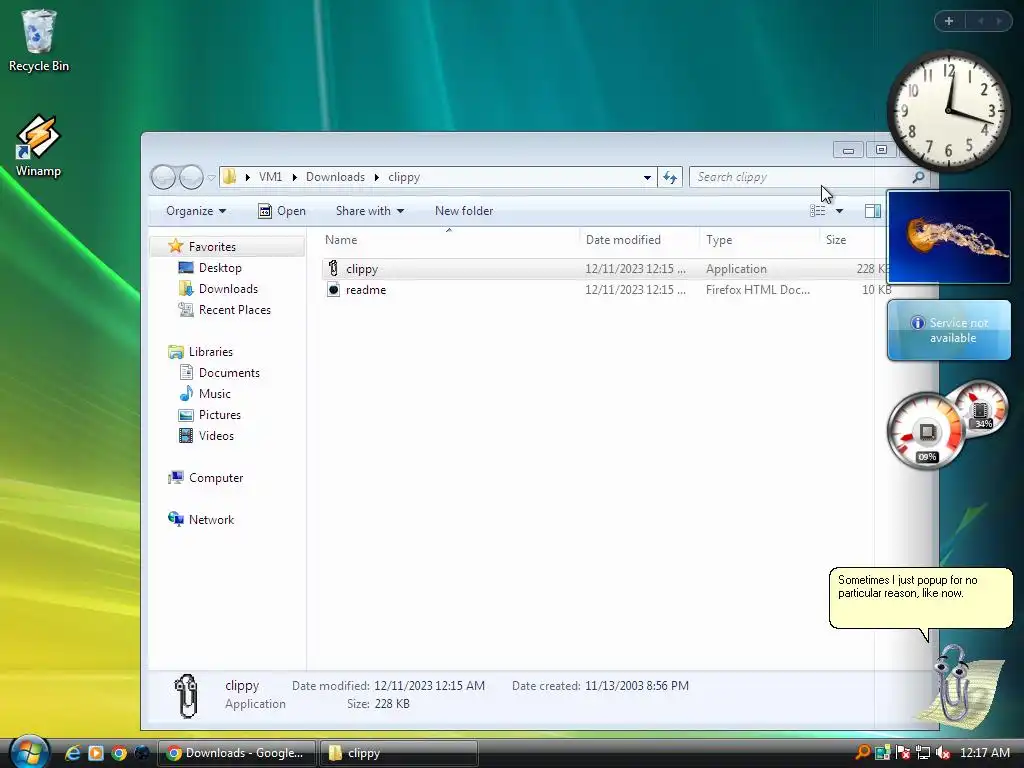1024x768 pixels.
Task: Open the Recycle Bin desktop icon
Action: pos(39,40)
